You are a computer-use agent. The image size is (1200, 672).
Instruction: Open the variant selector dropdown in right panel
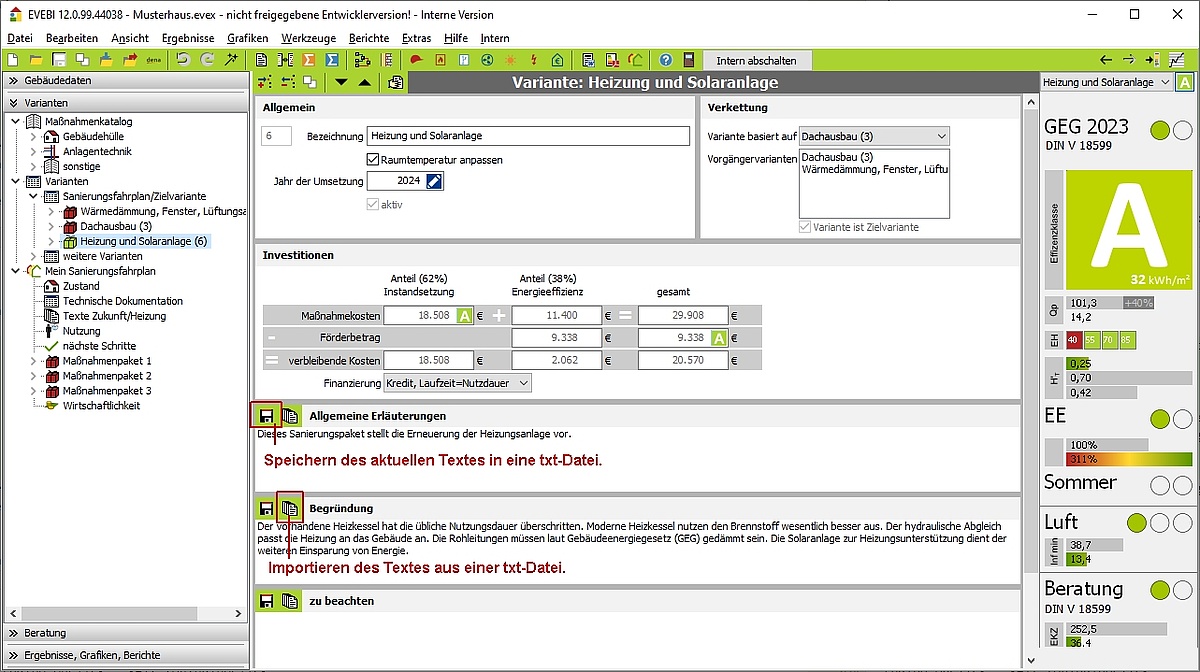[1106, 83]
